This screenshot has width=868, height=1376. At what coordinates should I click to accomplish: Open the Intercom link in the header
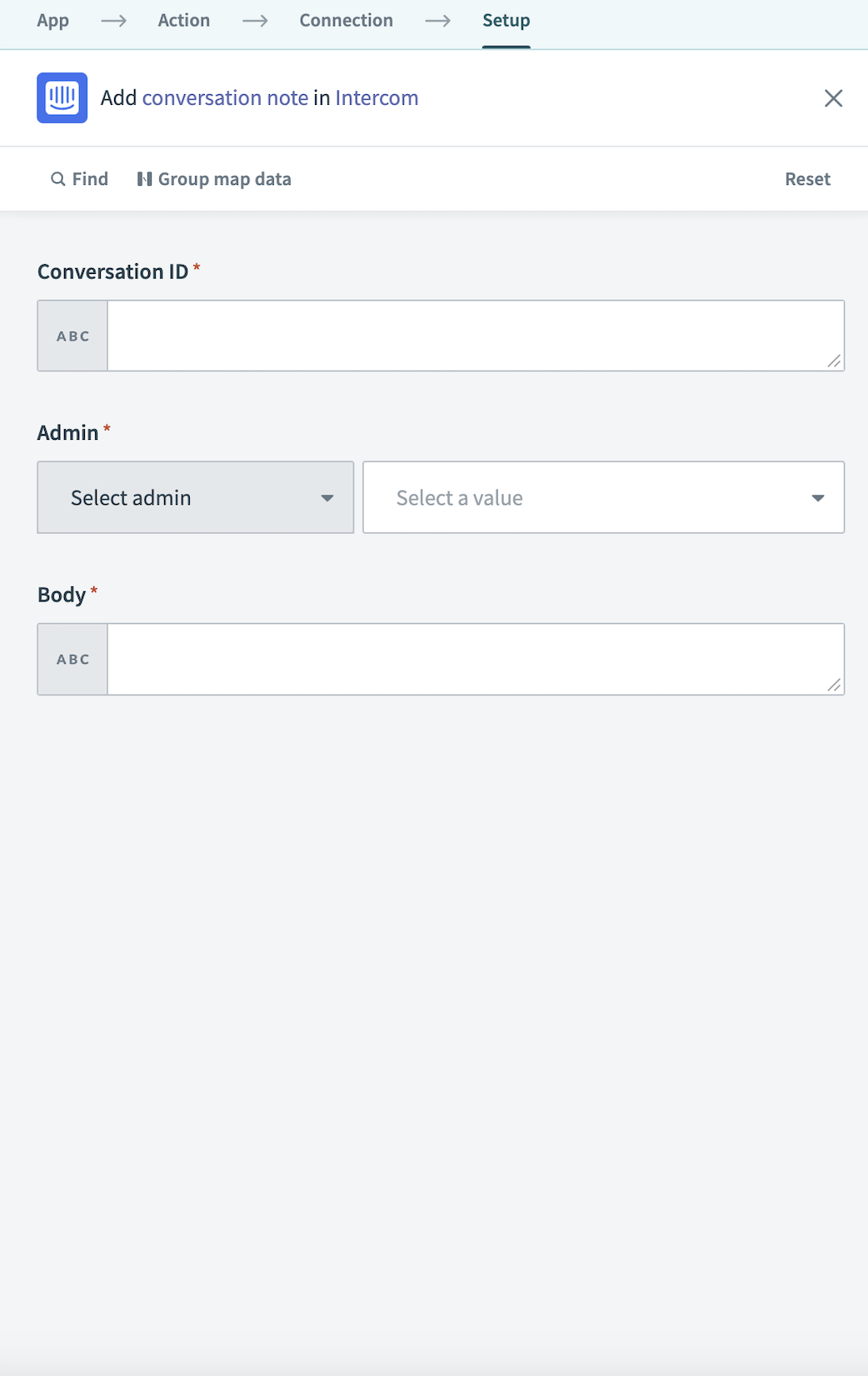tap(377, 97)
